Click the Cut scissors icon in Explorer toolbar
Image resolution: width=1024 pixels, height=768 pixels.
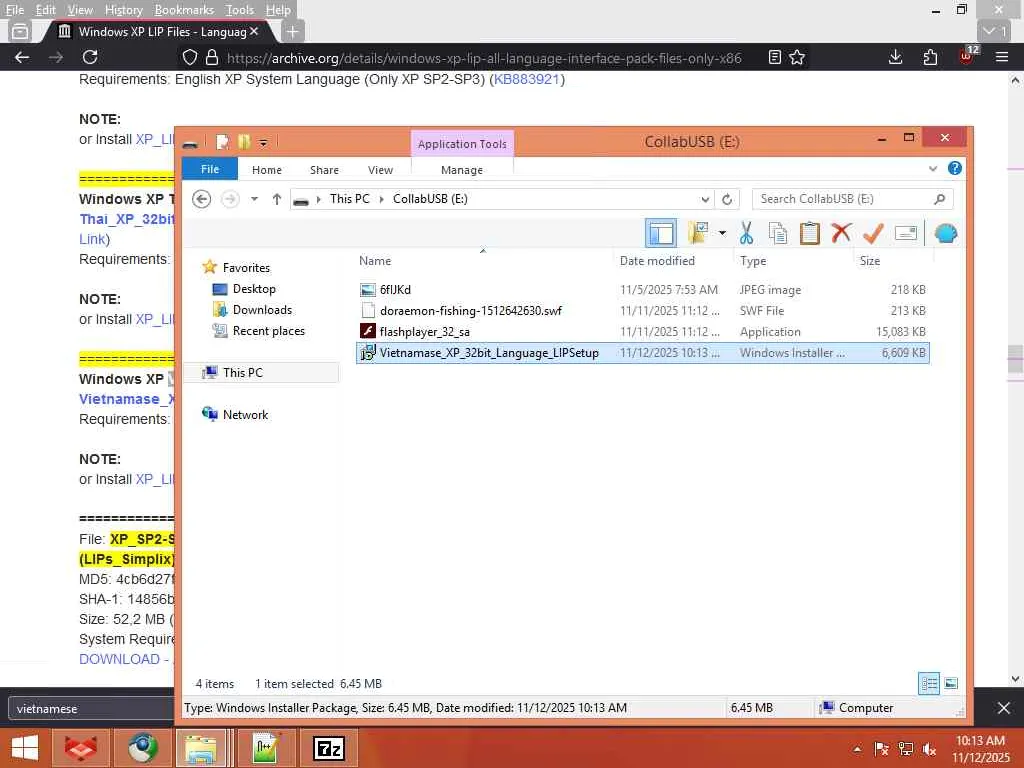point(746,233)
